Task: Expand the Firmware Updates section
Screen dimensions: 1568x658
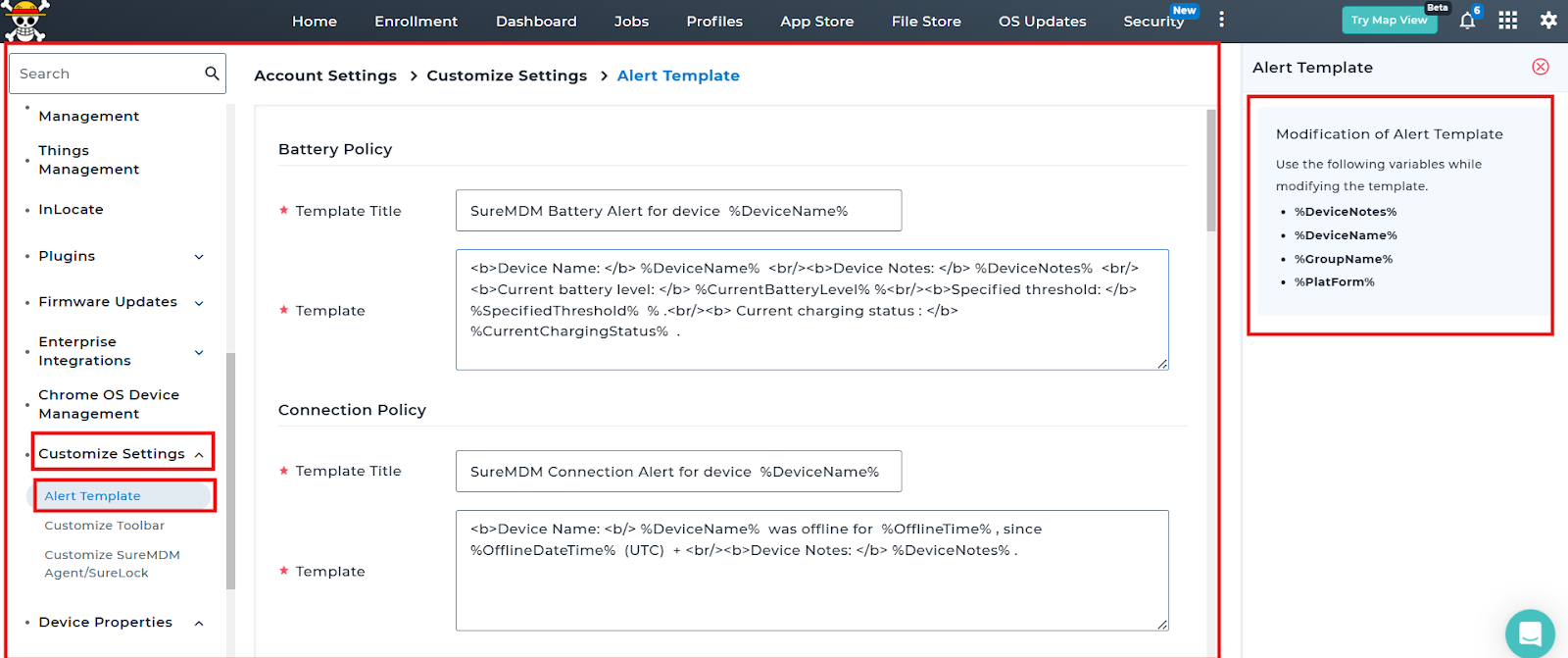Action: click(199, 303)
